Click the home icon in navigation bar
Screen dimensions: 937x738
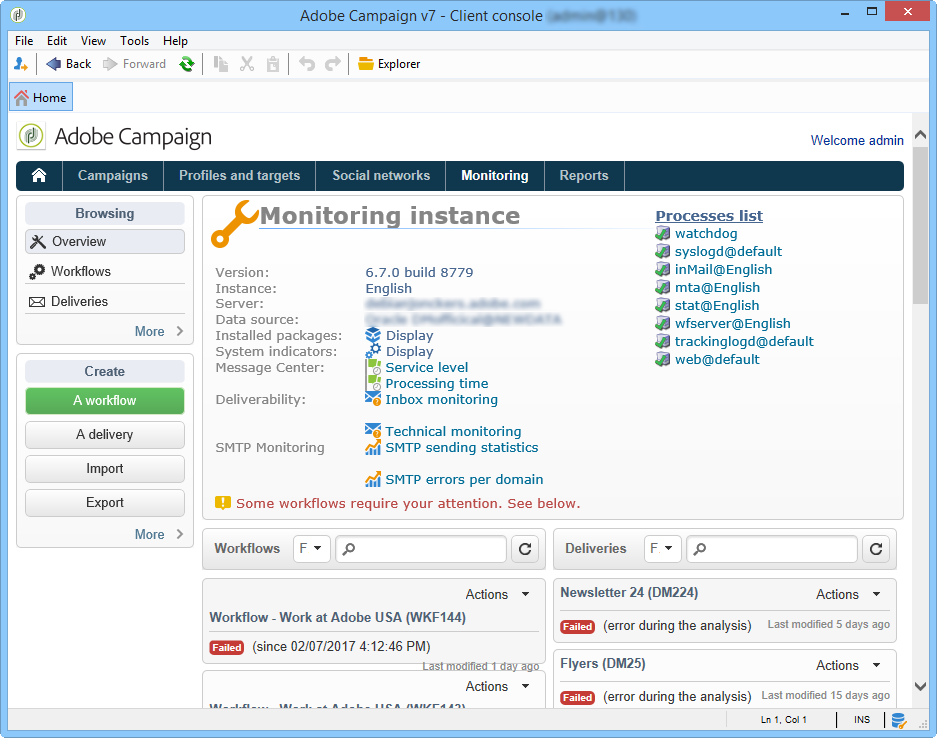[39, 175]
